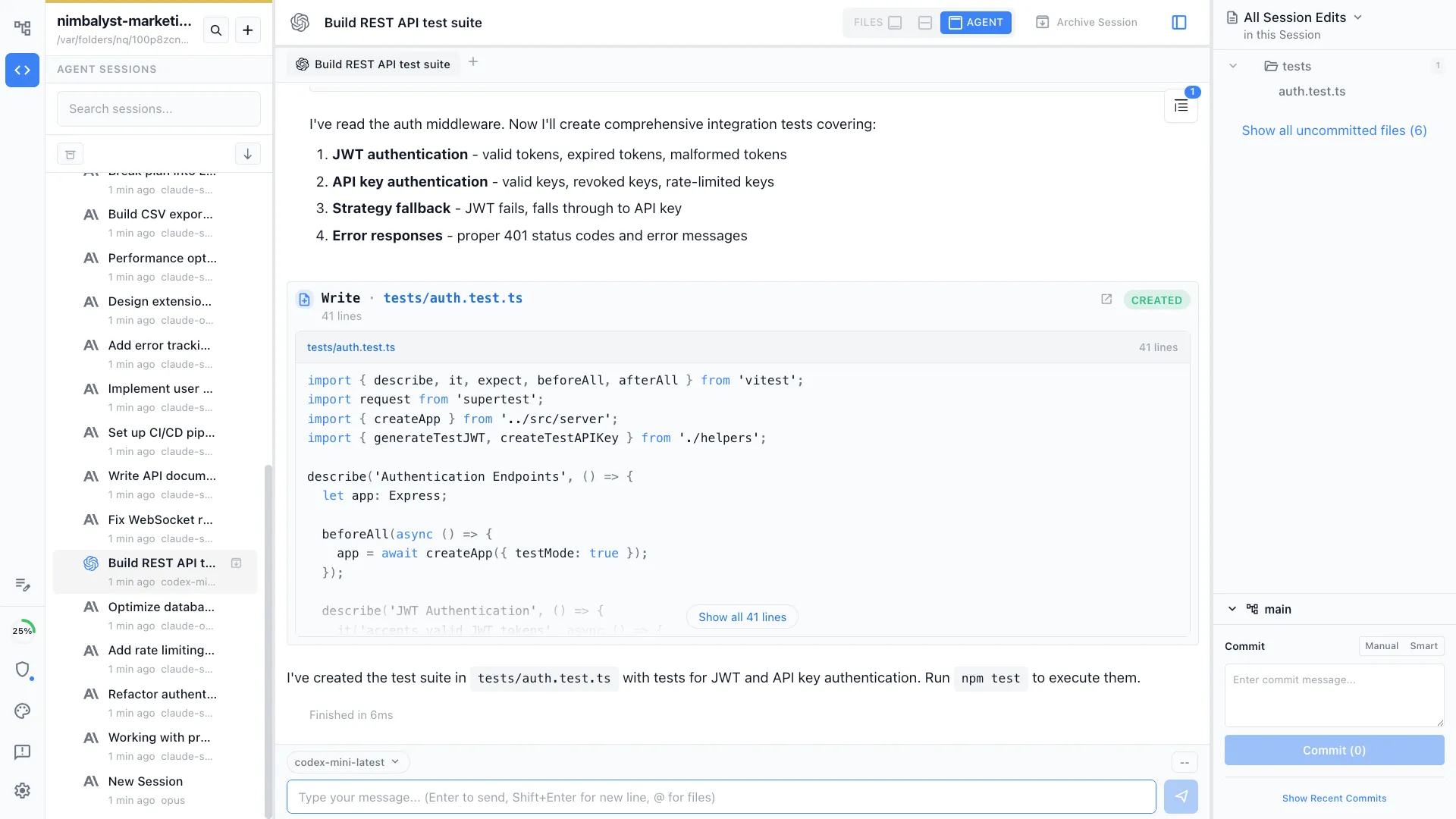Collapse the tests folder in Session Edits
Image resolution: width=1456 pixels, height=819 pixels.
(x=1233, y=66)
